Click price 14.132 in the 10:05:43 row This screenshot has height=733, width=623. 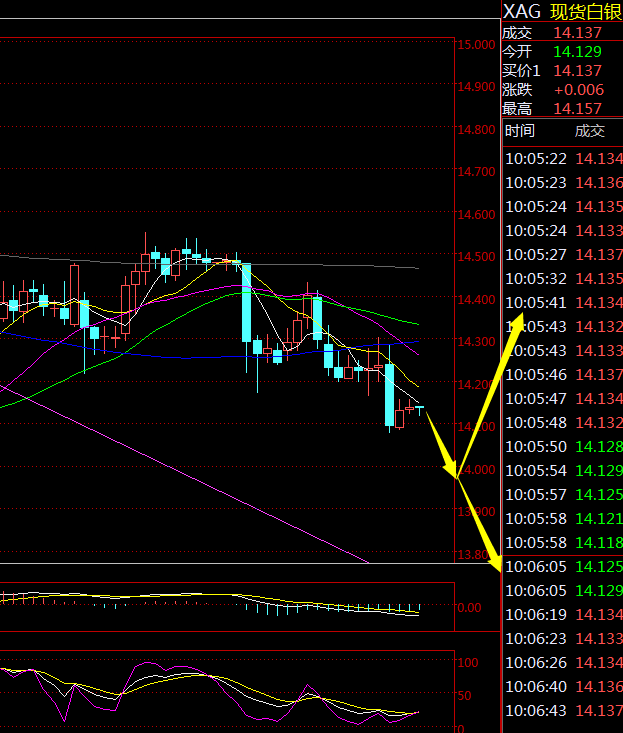tap(599, 327)
